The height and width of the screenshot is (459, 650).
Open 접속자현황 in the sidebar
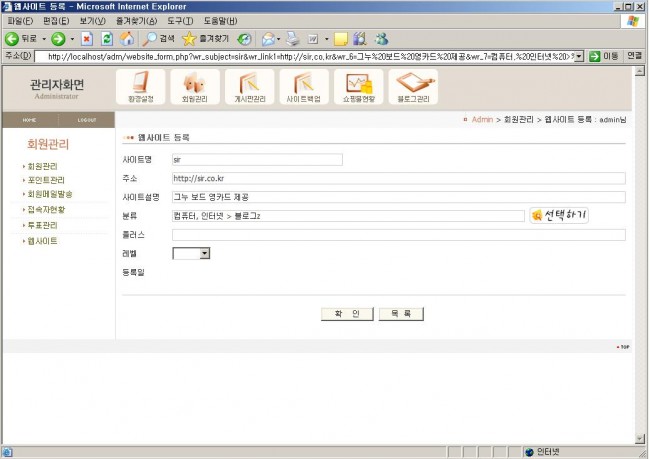48,210
